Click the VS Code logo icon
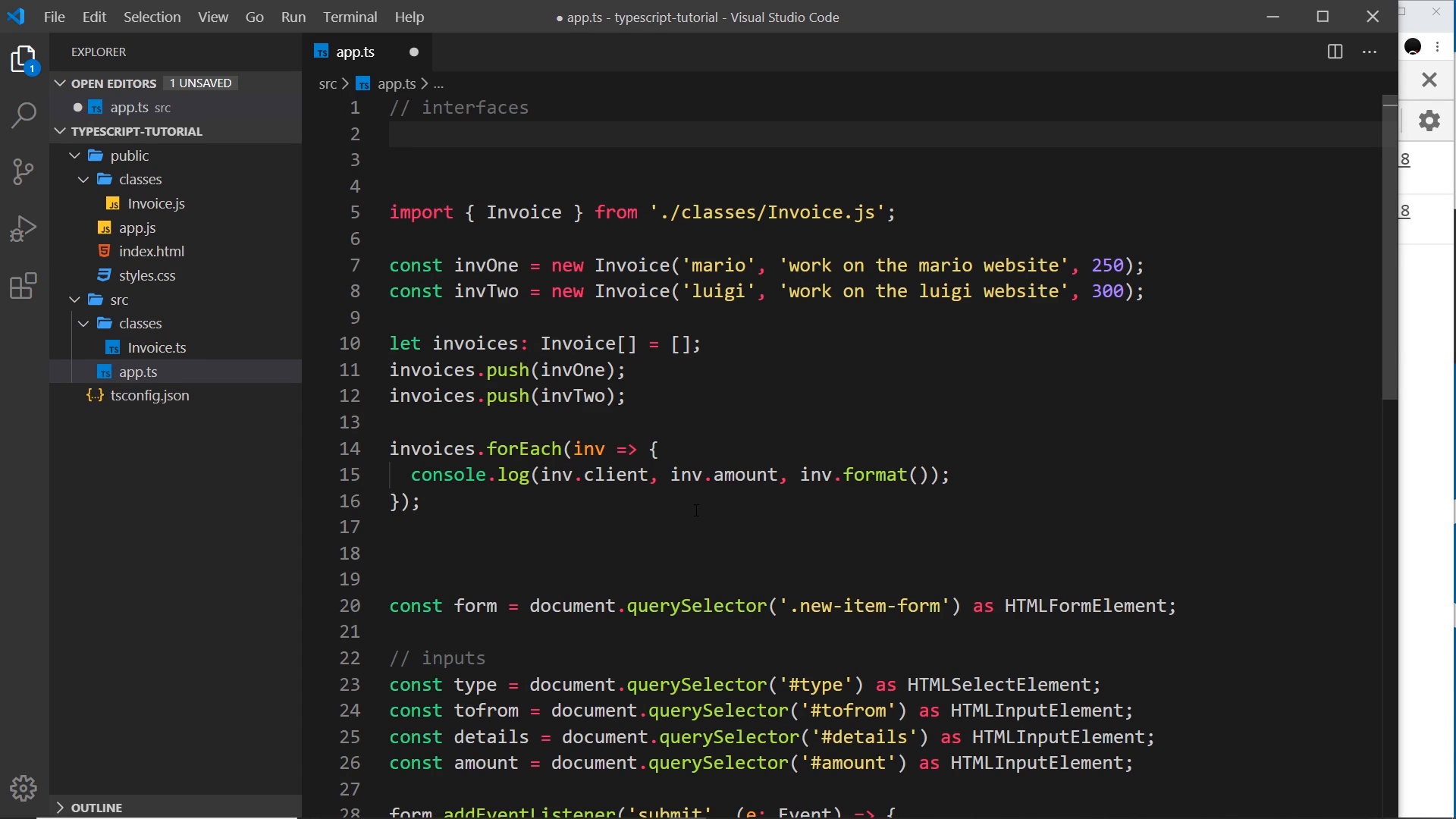Image resolution: width=1456 pixels, height=819 pixels. tap(16, 16)
